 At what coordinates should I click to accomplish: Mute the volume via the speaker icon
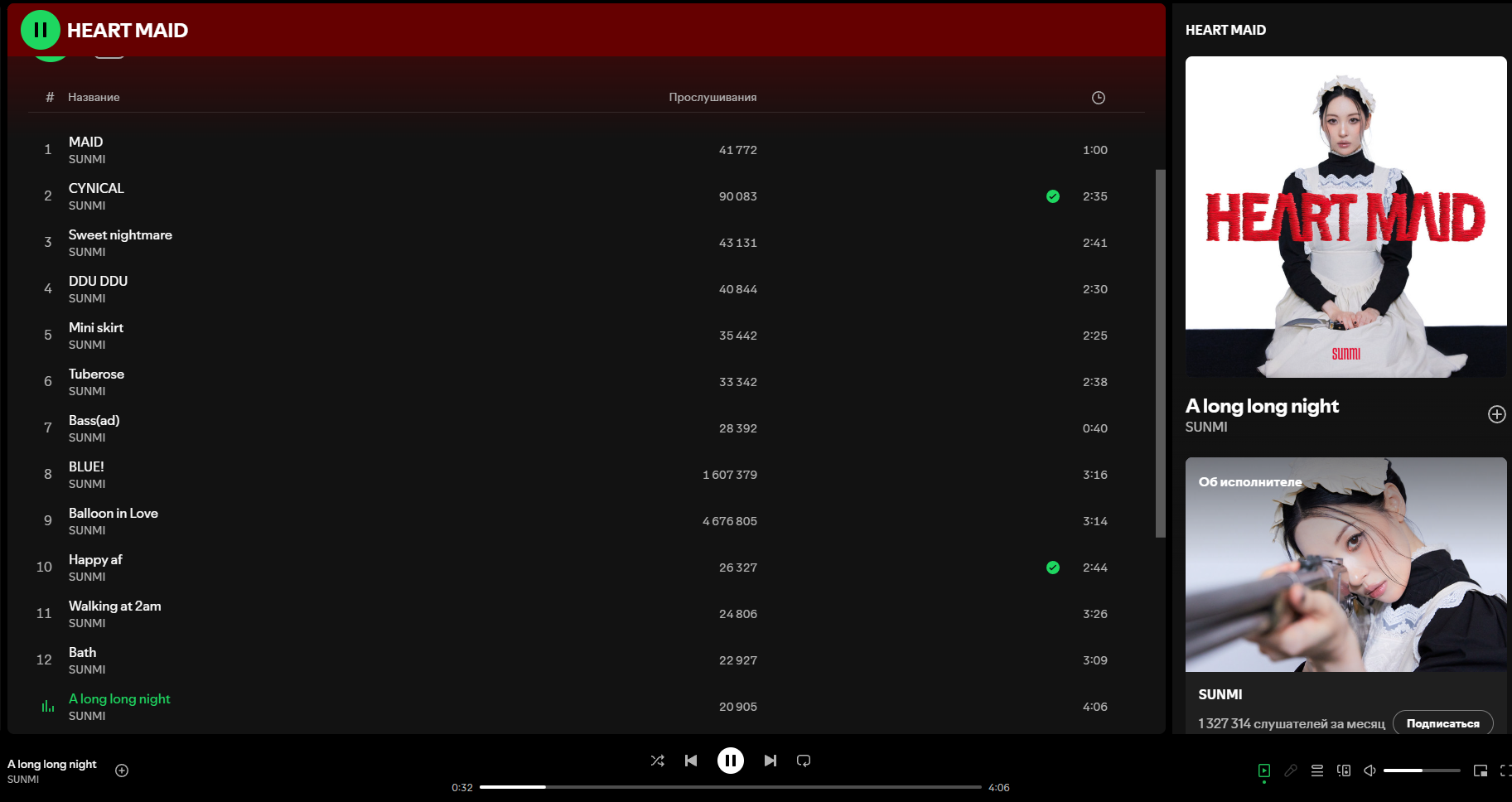pyautogui.click(x=1369, y=771)
